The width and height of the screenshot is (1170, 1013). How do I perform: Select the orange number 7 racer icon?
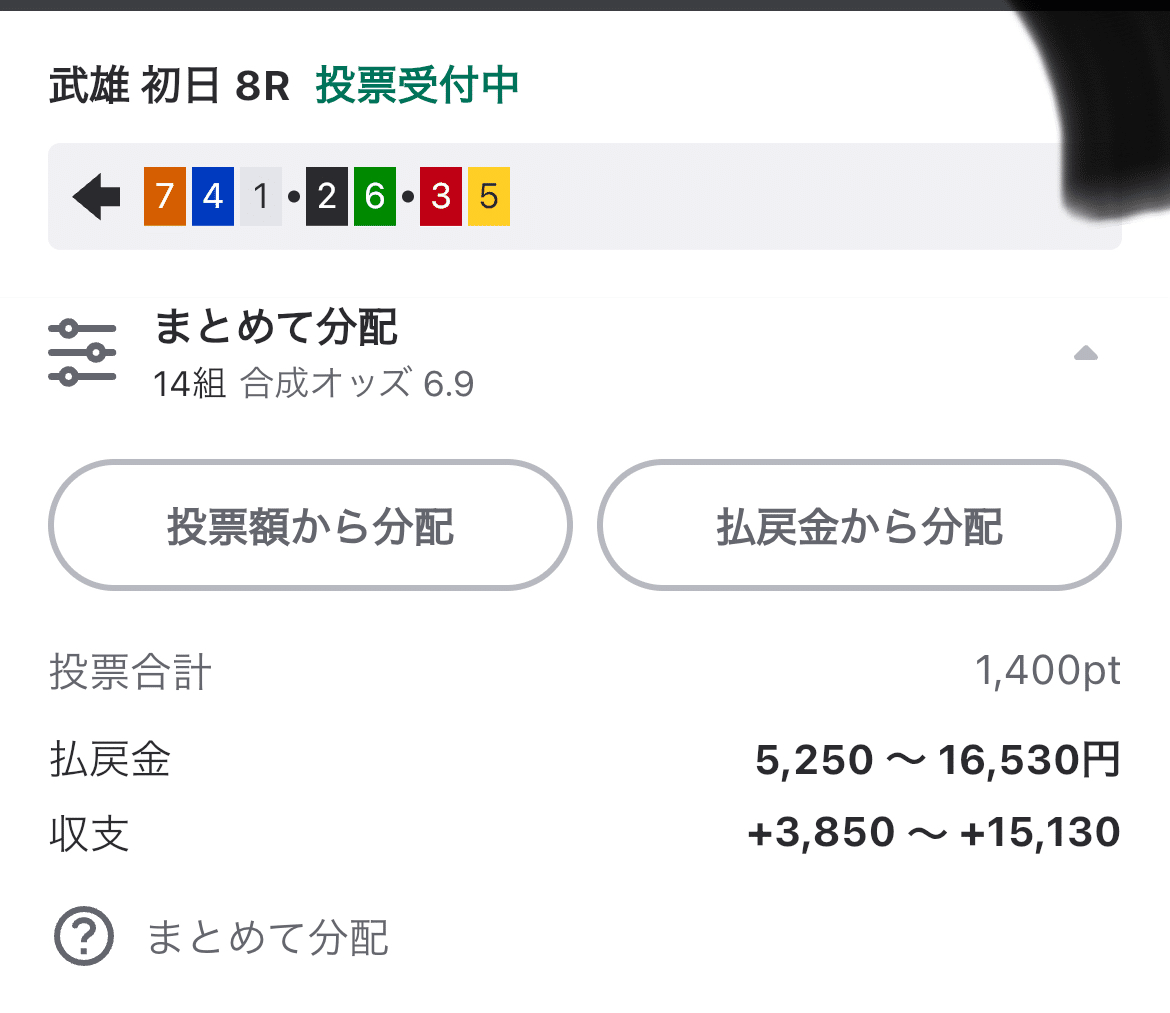(165, 196)
